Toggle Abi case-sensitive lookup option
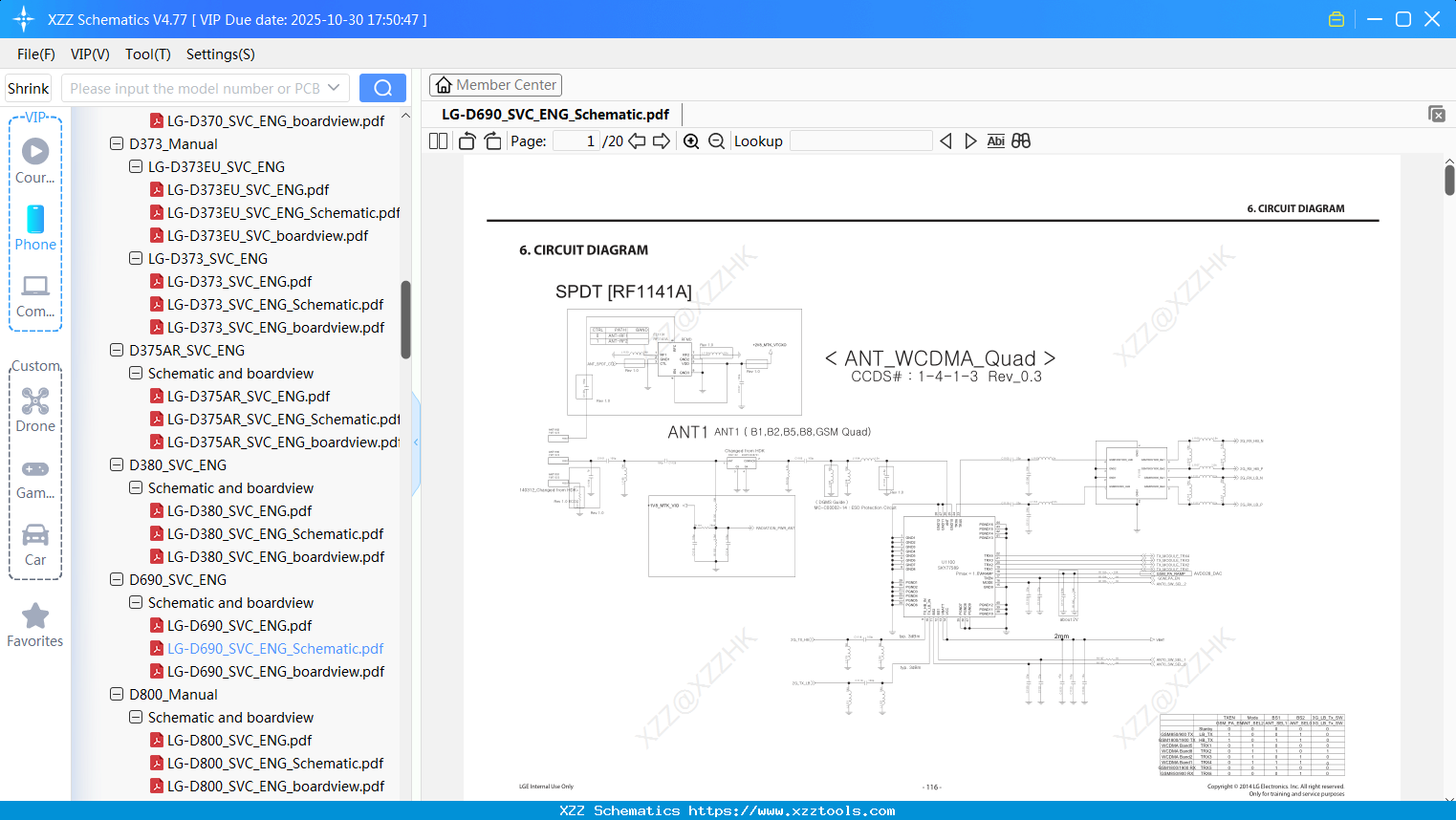The width and height of the screenshot is (1456, 820). coord(995,140)
